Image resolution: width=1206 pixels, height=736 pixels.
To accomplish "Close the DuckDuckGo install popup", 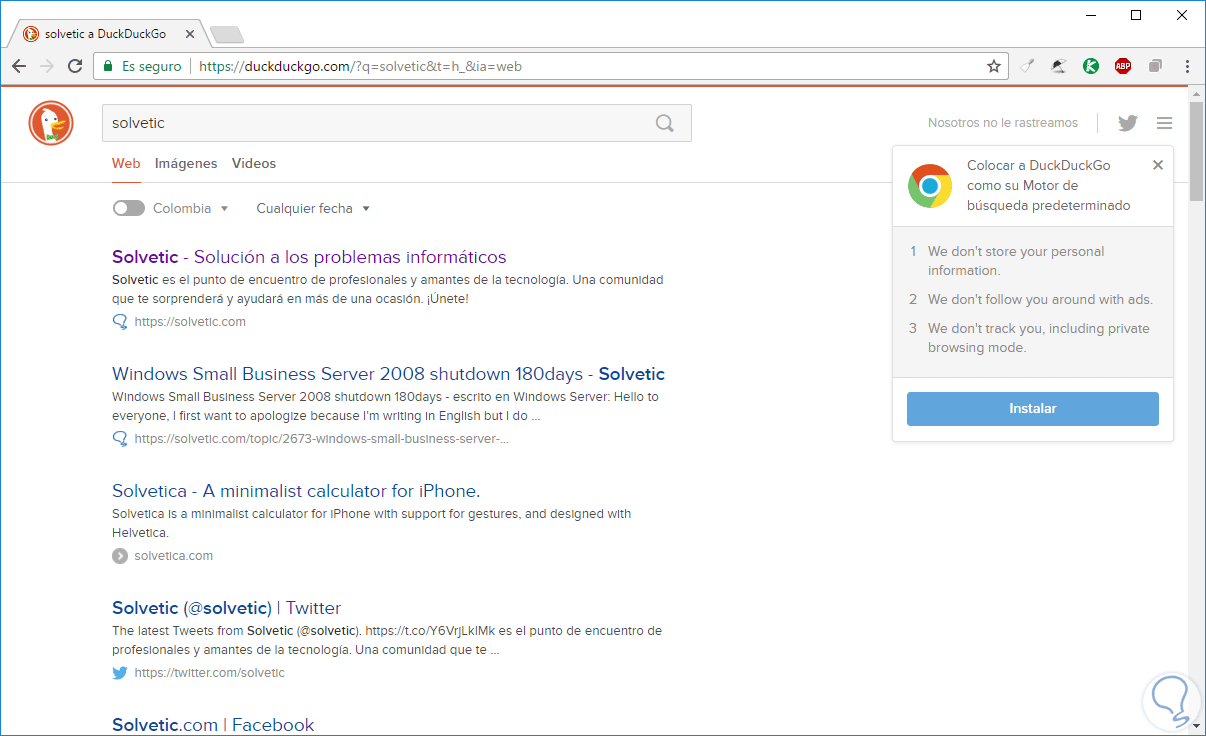I will click(x=1158, y=165).
